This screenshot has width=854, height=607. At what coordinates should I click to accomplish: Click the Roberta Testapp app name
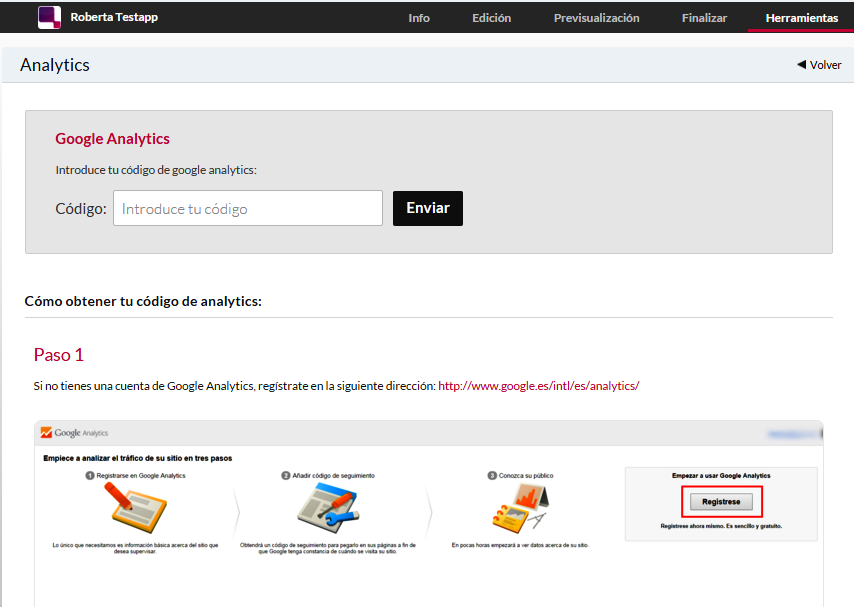click(114, 17)
